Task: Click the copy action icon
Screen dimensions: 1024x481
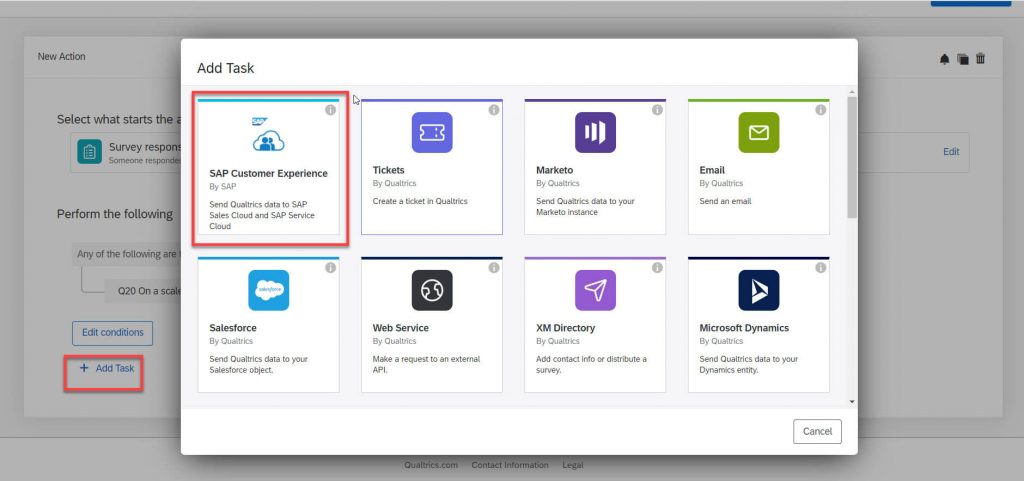Action: 963,59
